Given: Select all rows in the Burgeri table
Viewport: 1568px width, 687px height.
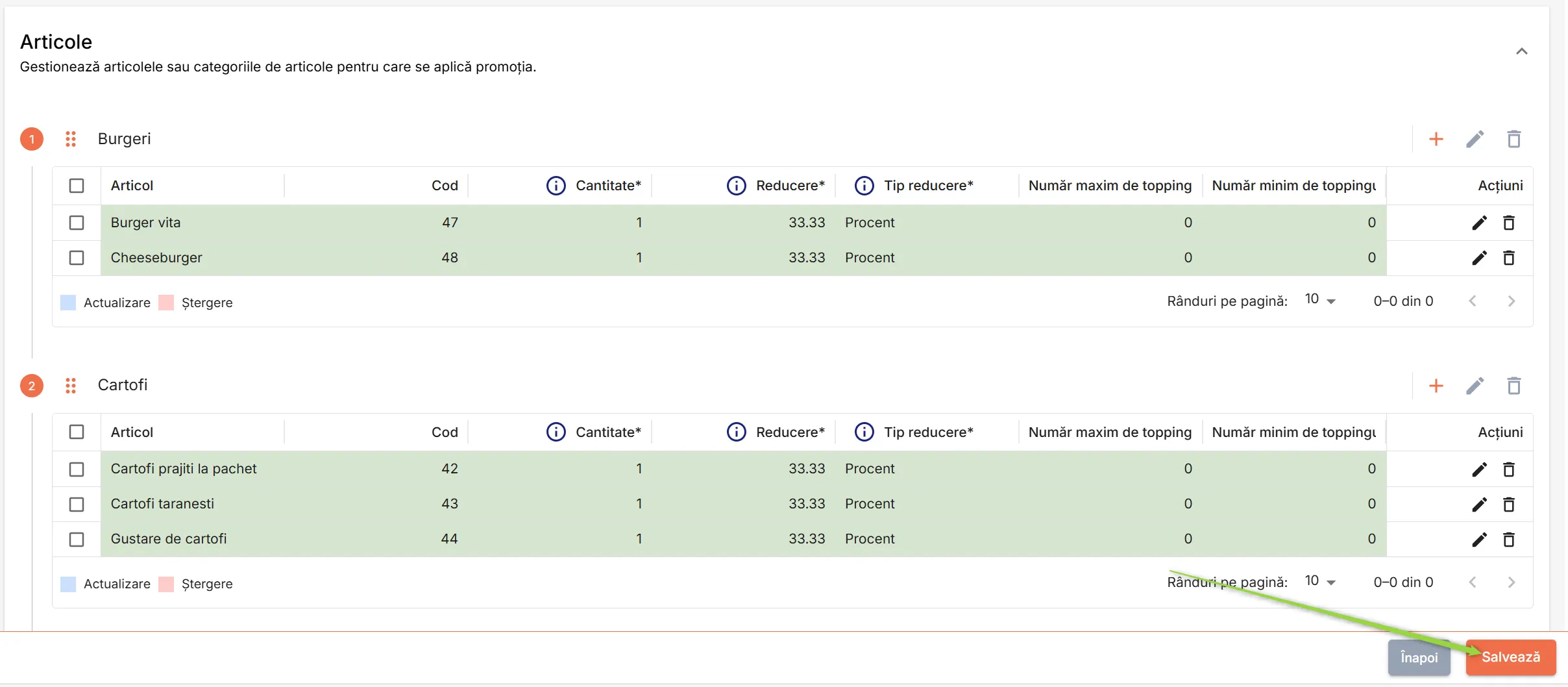Looking at the screenshot, I should click(x=77, y=186).
